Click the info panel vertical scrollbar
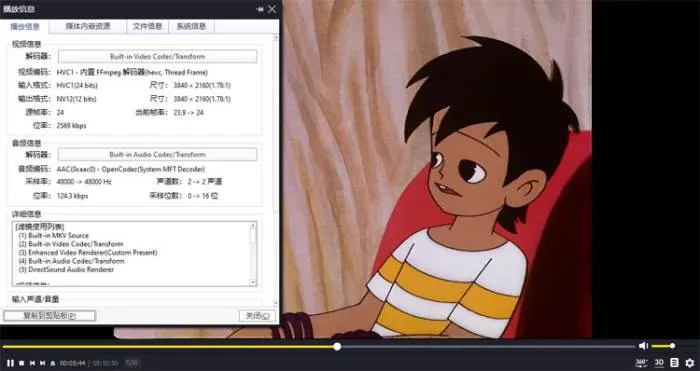The width and height of the screenshot is (700, 371). click(x=277, y=170)
